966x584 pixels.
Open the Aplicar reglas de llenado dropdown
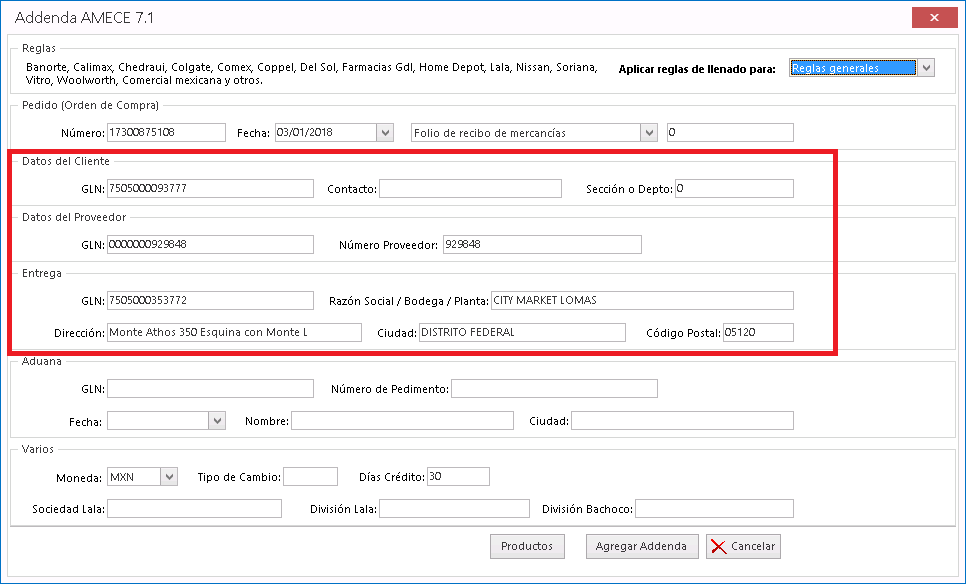click(926, 68)
